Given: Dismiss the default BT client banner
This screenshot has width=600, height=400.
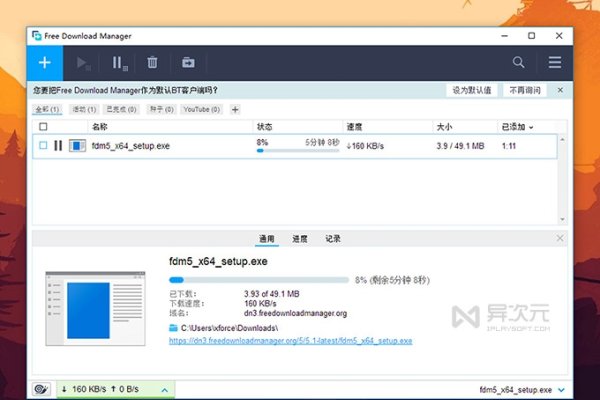Looking at the screenshot, I should [560, 90].
